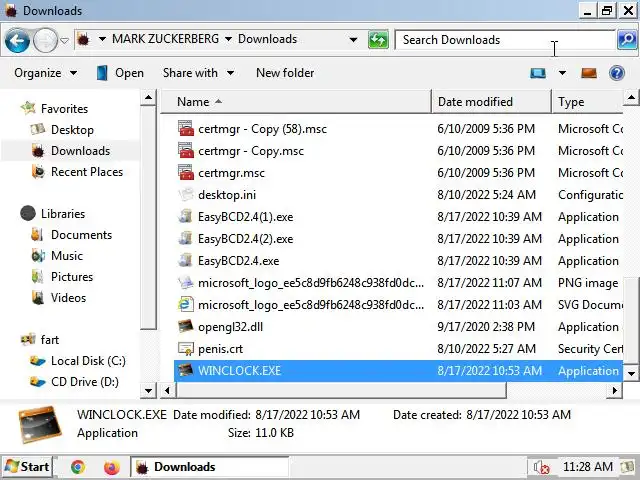Viewport: 640px width, 480px height.
Task: Click horizontal scrollbar right arrow
Action: click(x=615, y=391)
